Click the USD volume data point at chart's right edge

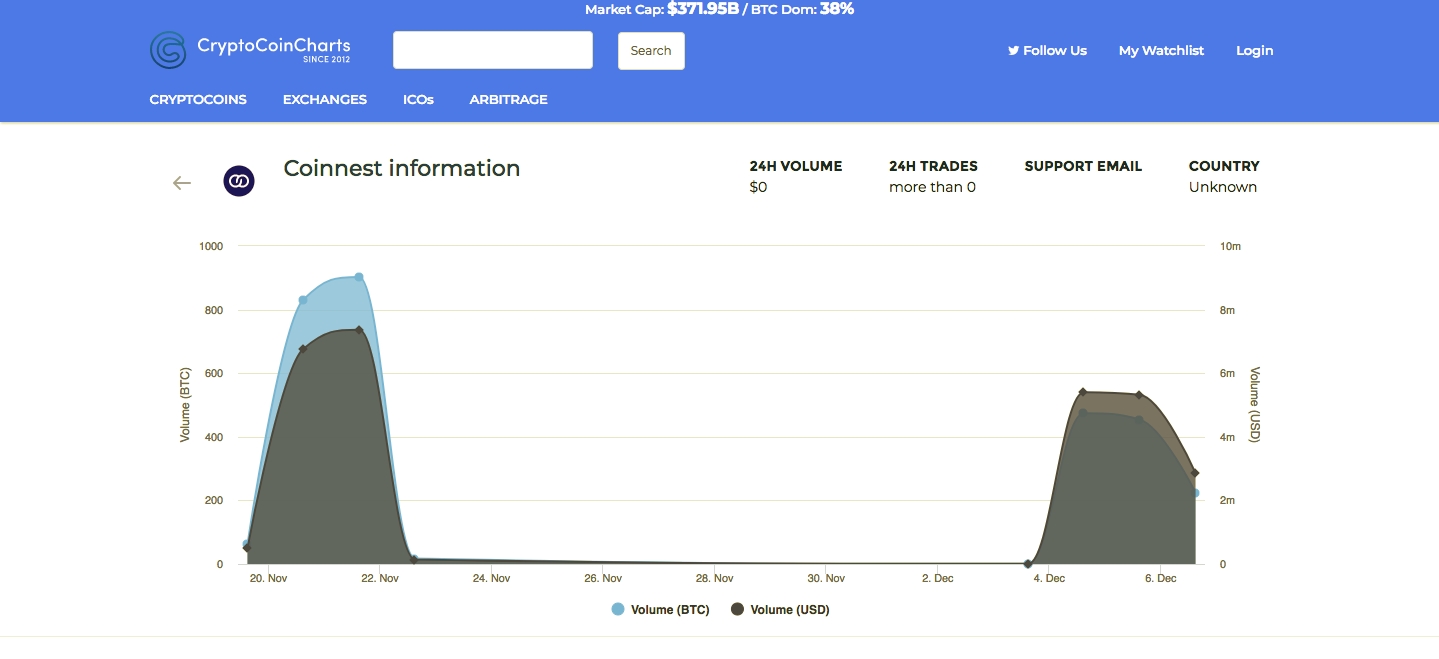[x=1195, y=473]
